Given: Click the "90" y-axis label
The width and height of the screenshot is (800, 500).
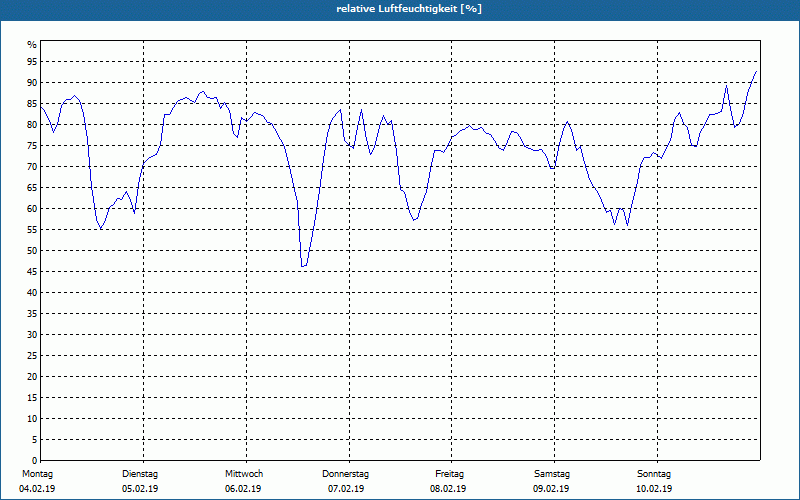Looking at the screenshot, I should 32,83.
